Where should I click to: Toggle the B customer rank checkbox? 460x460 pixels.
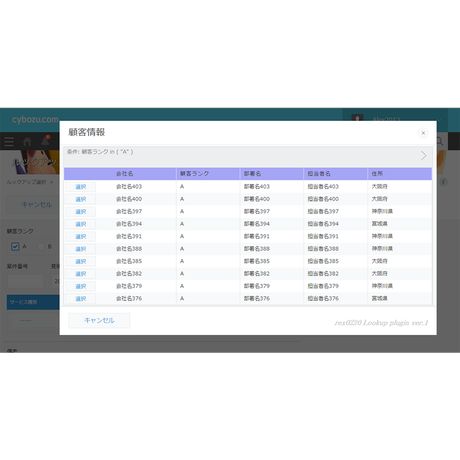click(x=41, y=247)
